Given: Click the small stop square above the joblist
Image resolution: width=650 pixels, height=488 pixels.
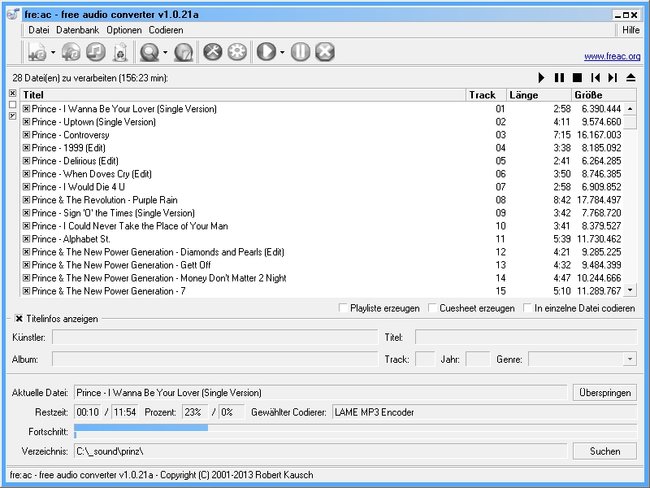Looking at the screenshot, I should coord(577,78).
